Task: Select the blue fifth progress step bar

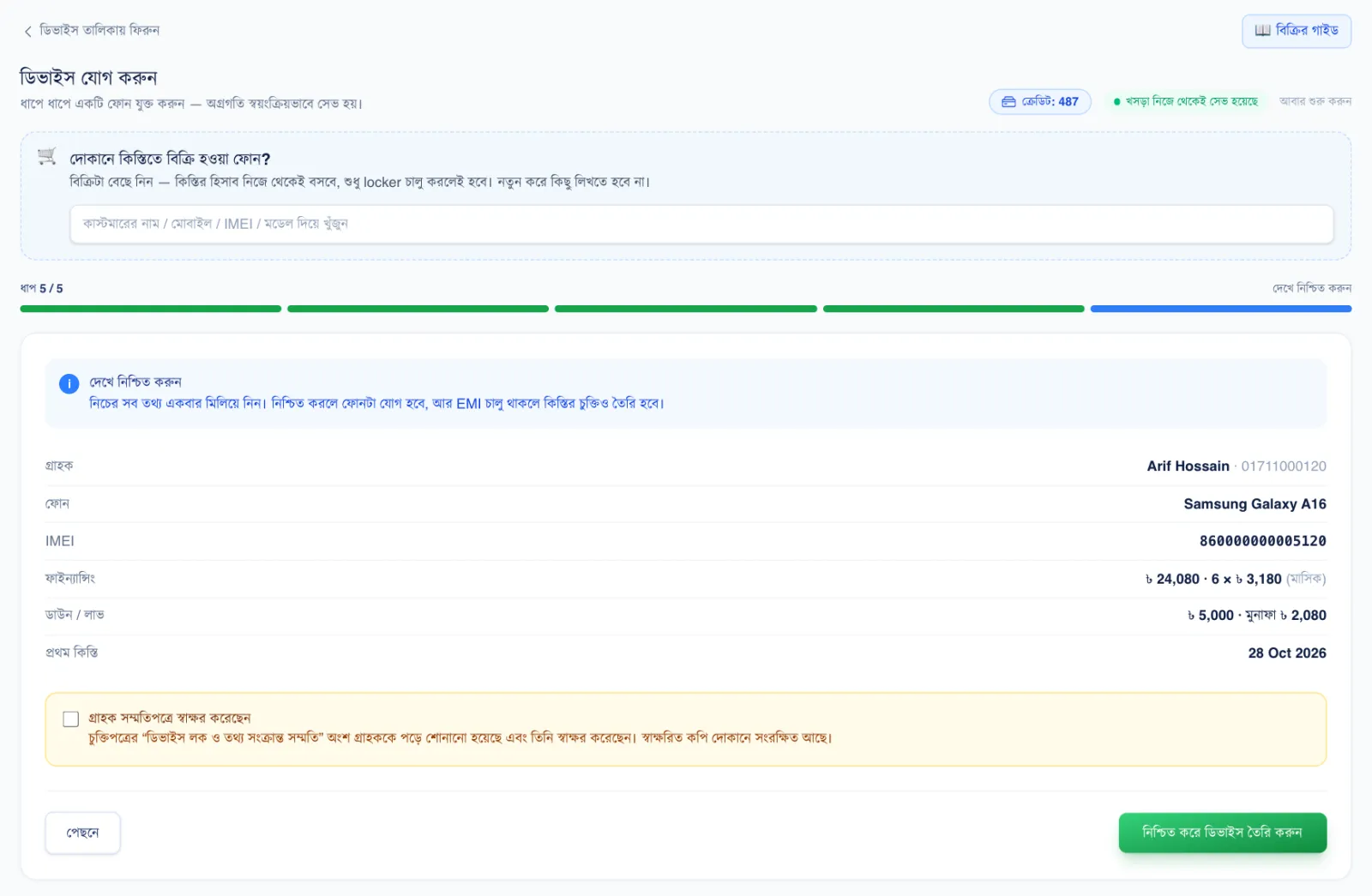Action: point(1221,309)
